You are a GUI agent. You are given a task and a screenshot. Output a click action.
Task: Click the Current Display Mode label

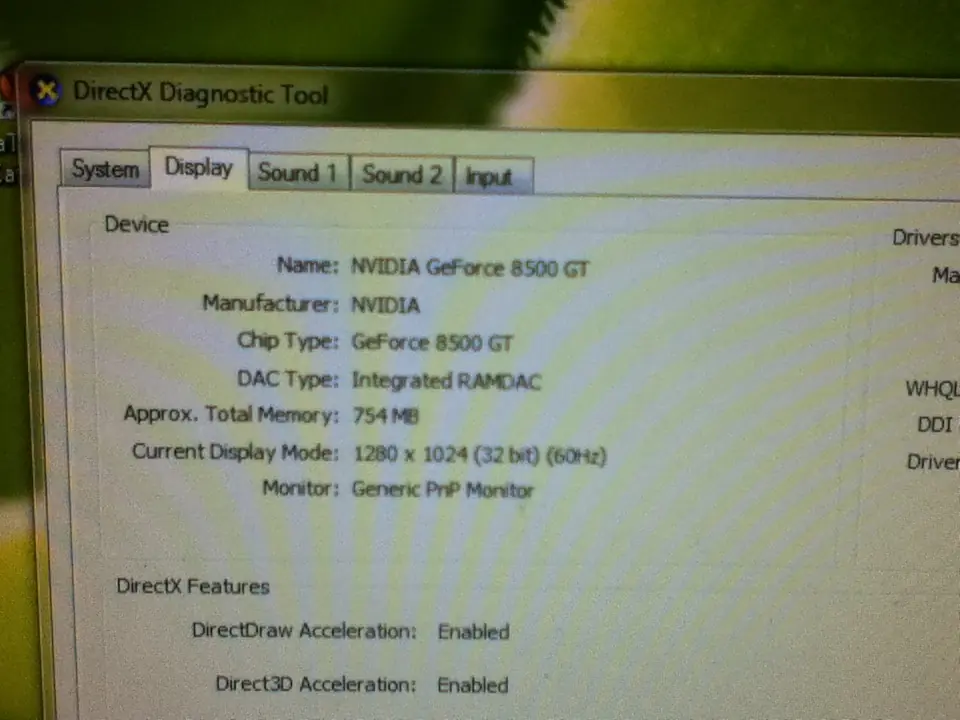tap(235, 452)
